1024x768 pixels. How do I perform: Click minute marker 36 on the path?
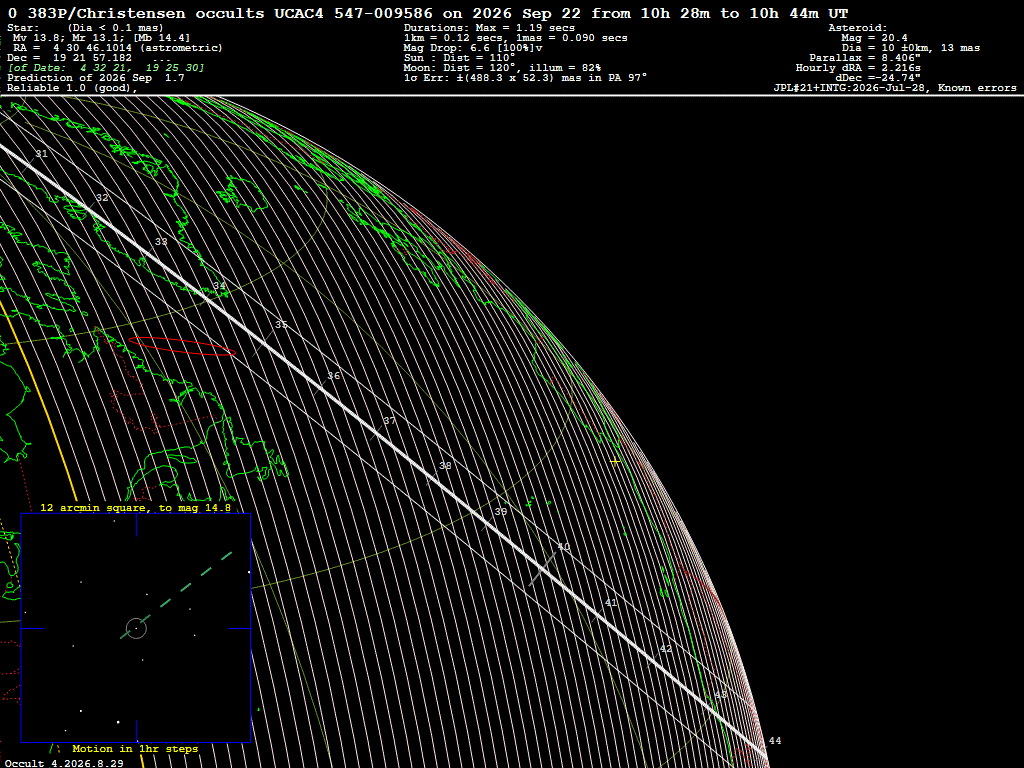pos(334,376)
